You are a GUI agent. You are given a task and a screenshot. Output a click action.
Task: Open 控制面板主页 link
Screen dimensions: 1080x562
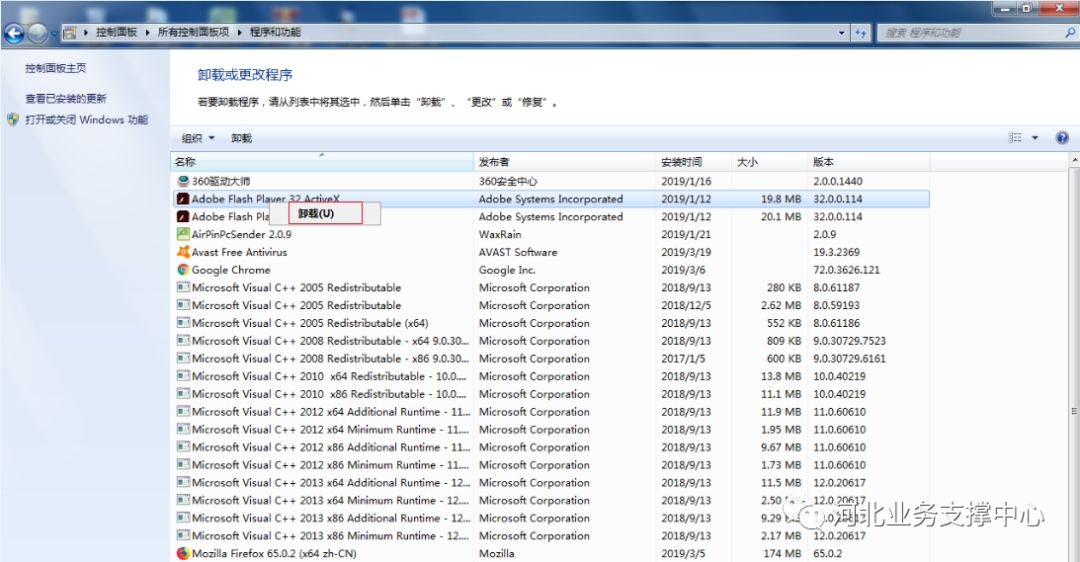pyautogui.click(x=56, y=68)
